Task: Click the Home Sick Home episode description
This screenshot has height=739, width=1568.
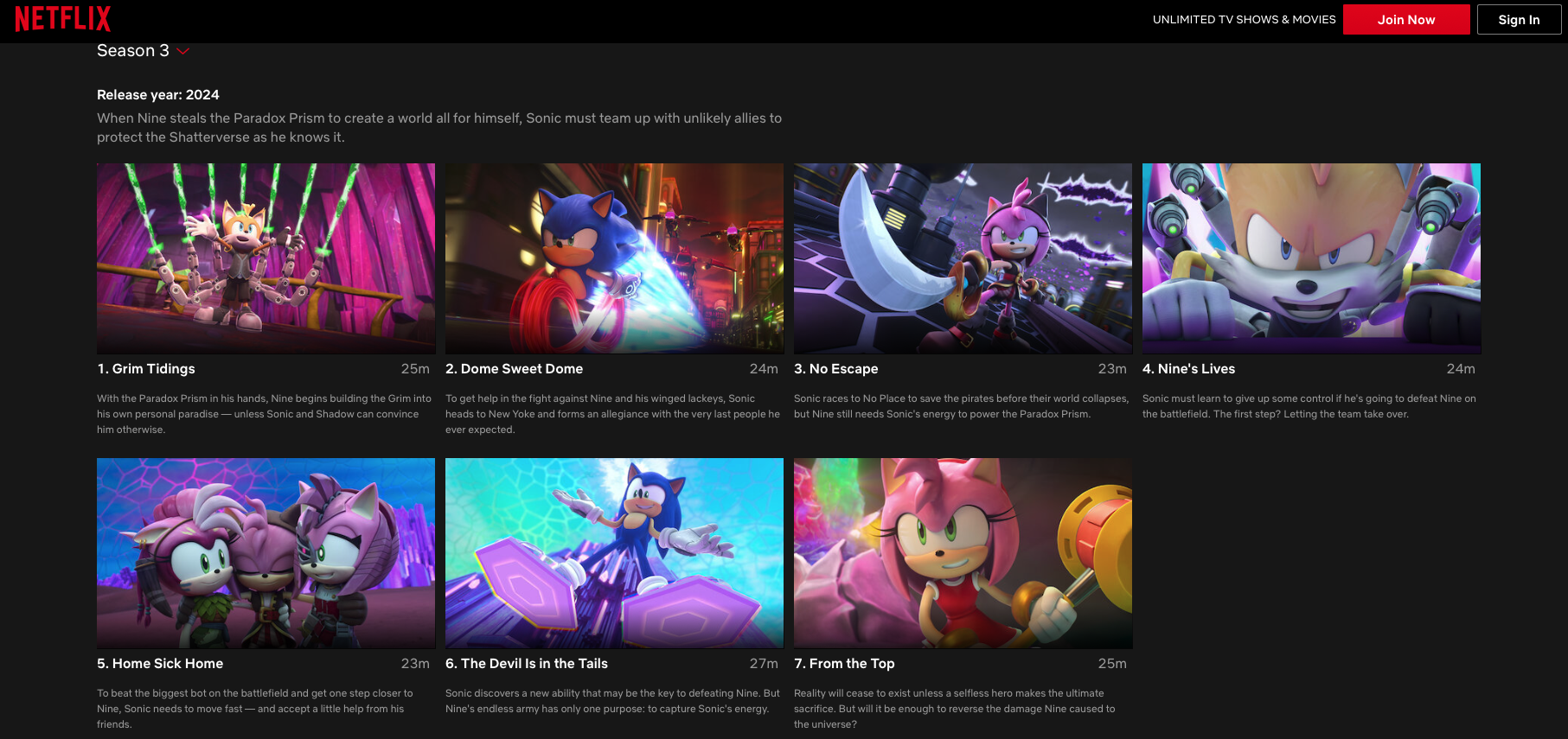Action: pos(255,709)
